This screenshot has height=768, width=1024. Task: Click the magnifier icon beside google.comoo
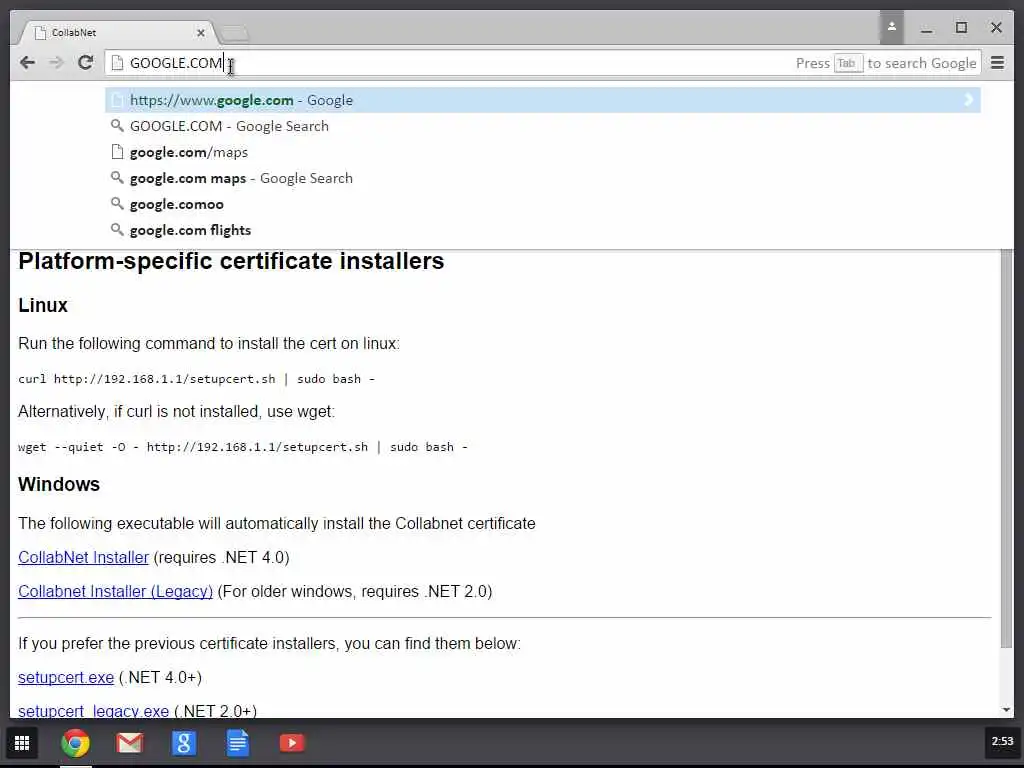click(117, 204)
